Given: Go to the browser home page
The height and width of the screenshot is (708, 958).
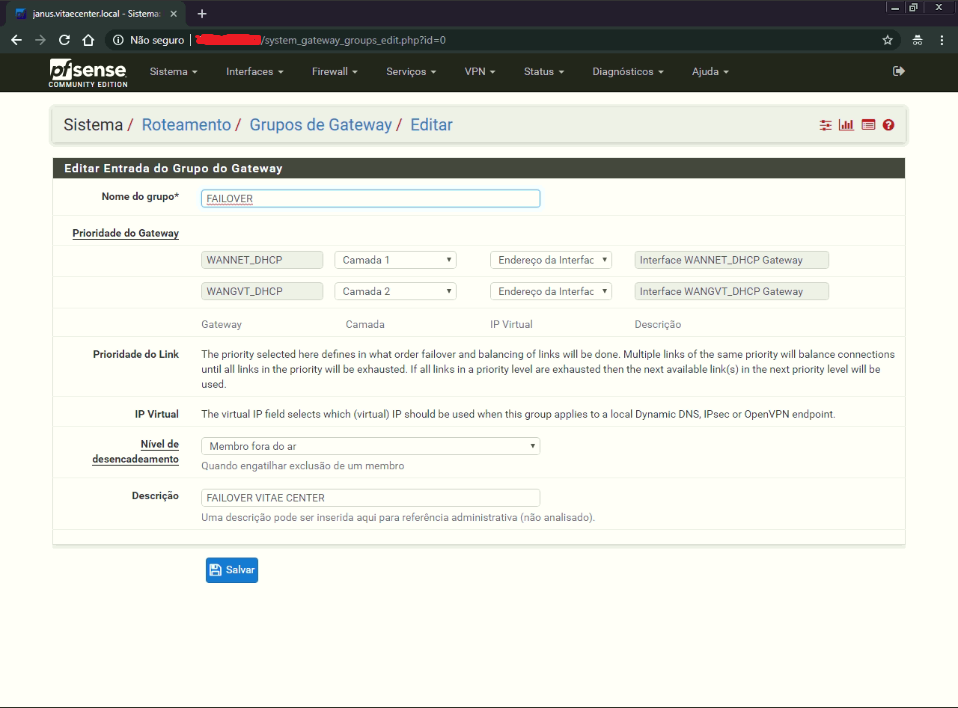Looking at the screenshot, I should pos(88,40).
